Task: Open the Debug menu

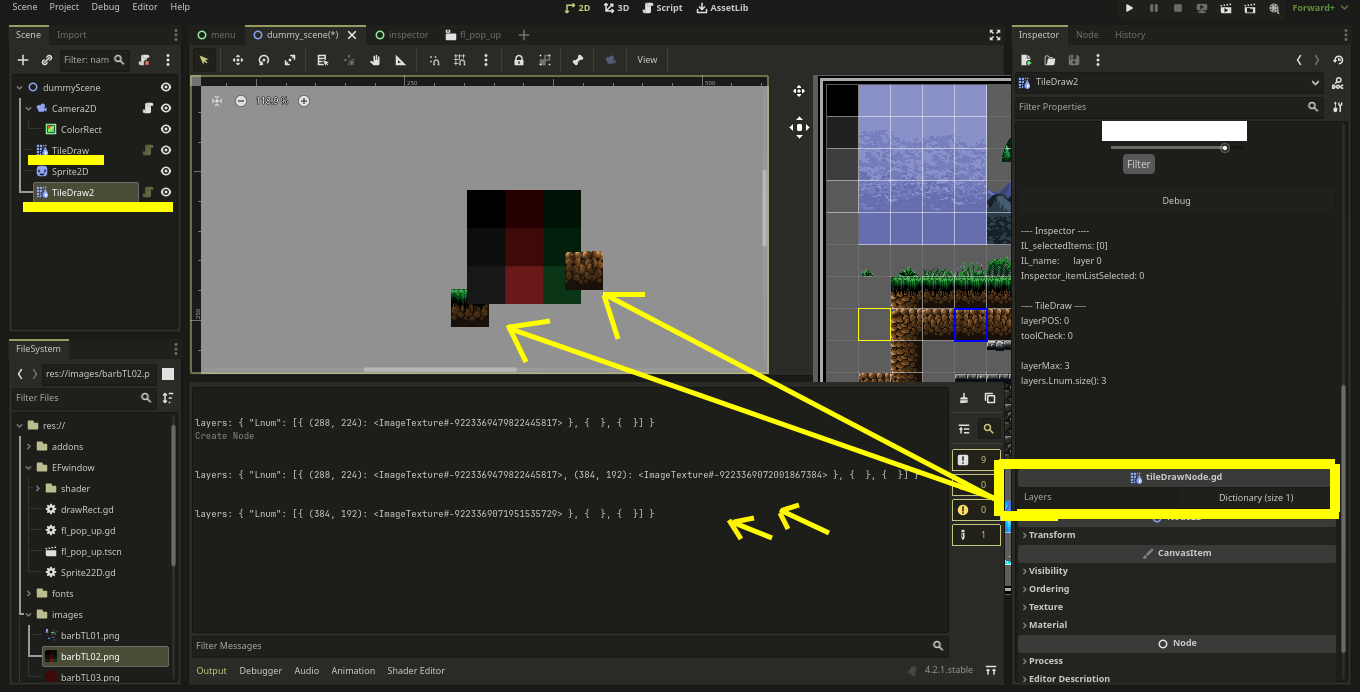Action: (105, 7)
